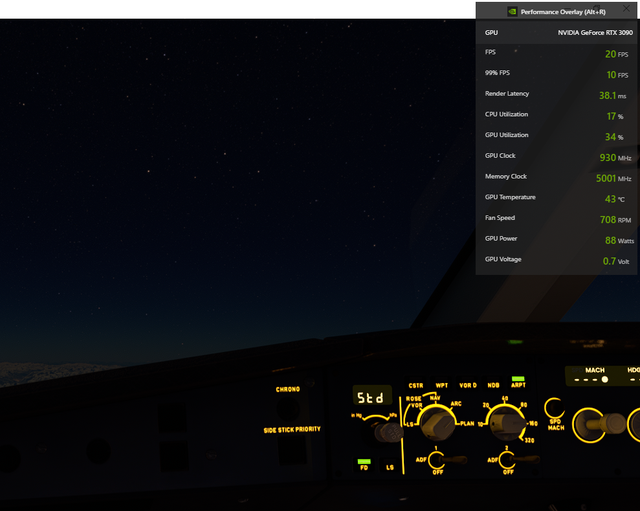640x511 pixels.
Task: Click the GPU Voltage label
Action: 503,259
